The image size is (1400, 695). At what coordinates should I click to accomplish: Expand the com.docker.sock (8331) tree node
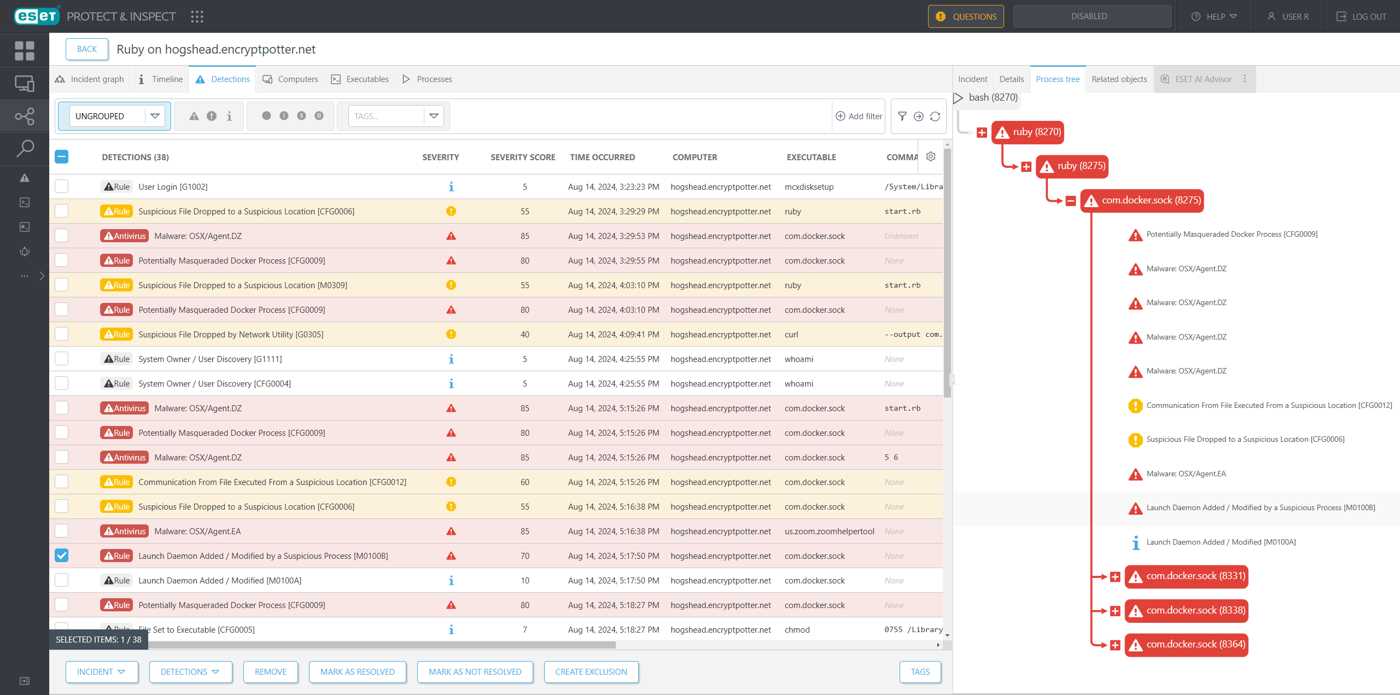[1115, 577]
